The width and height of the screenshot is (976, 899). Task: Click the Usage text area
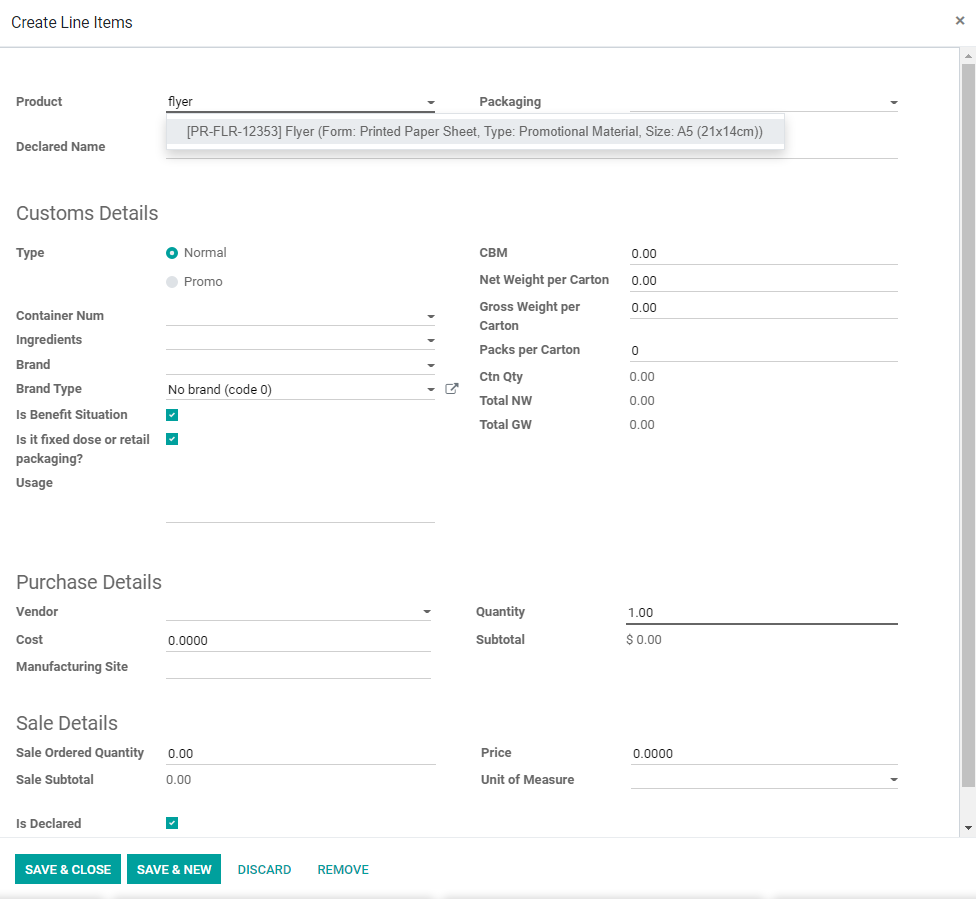click(x=300, y=498)
